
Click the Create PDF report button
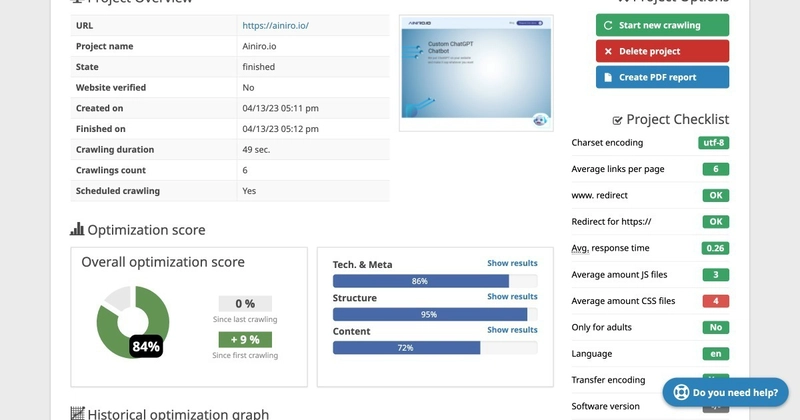662,77
